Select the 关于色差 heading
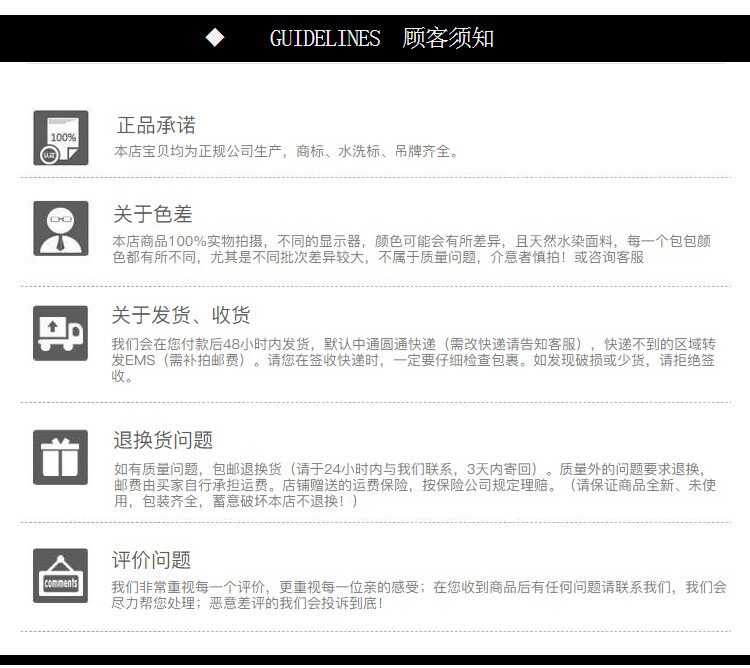Screen dimensions: 750x668 pyautogui.click(x=153, y=214)
